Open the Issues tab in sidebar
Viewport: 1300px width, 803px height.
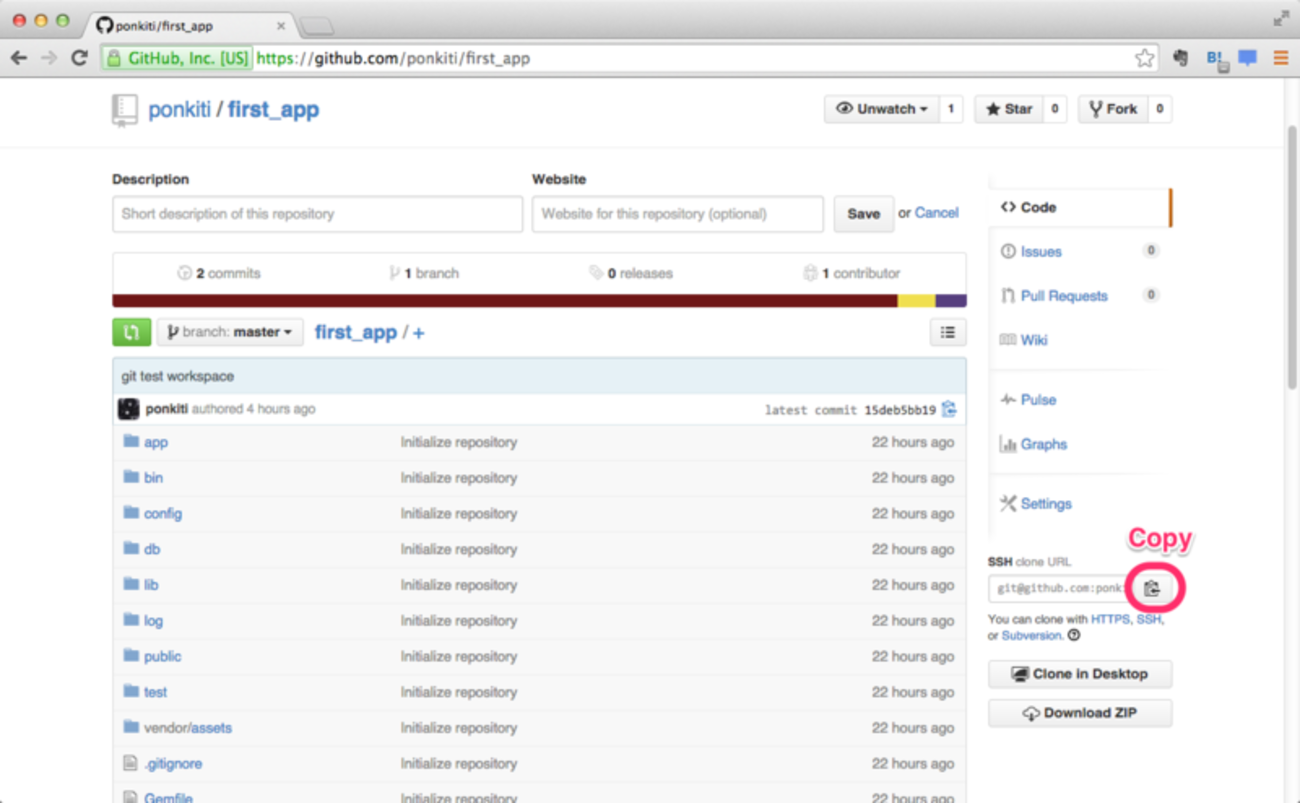coord(1041,252)
